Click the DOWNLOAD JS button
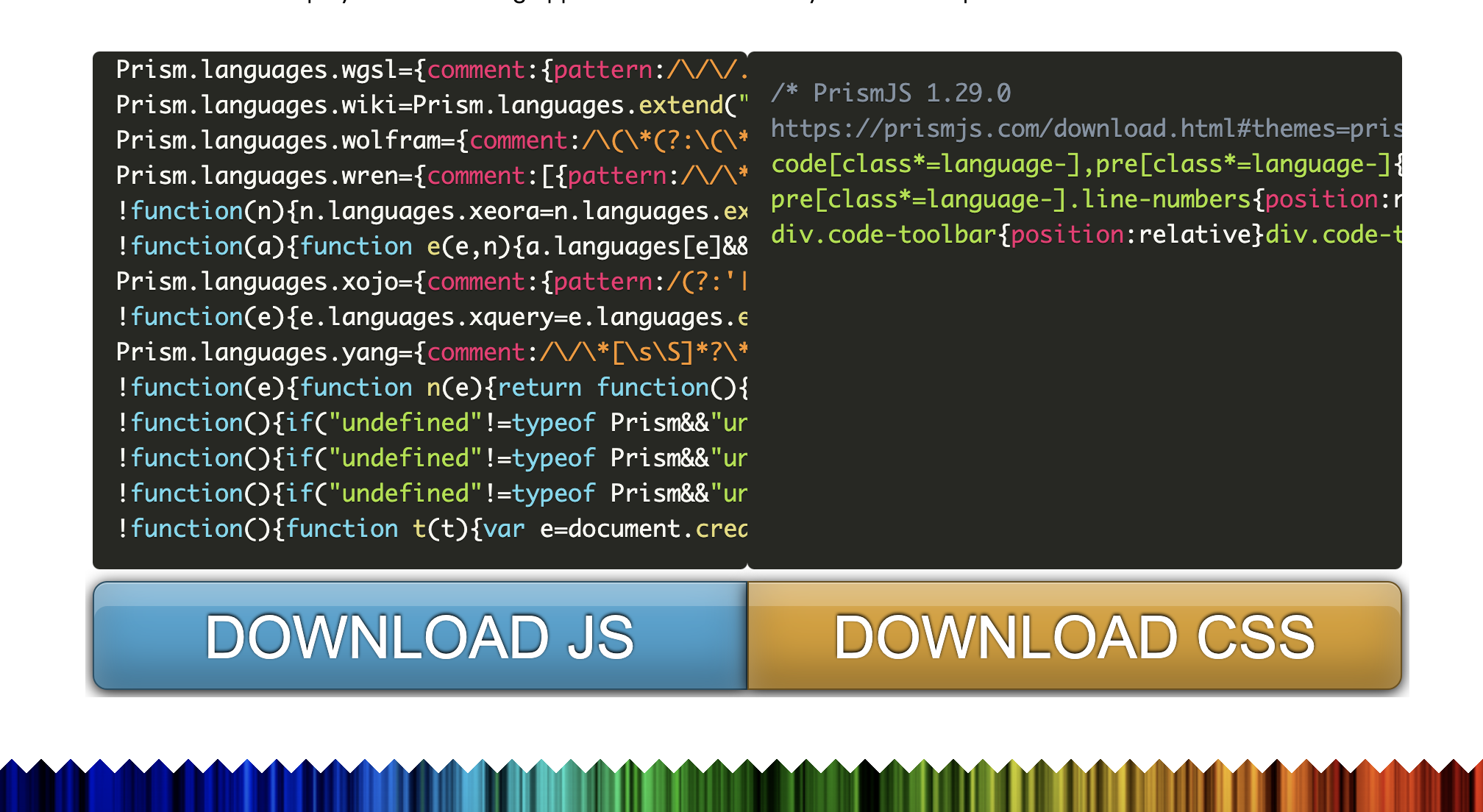Screen dimensions: 1483x812 [420, 635]
